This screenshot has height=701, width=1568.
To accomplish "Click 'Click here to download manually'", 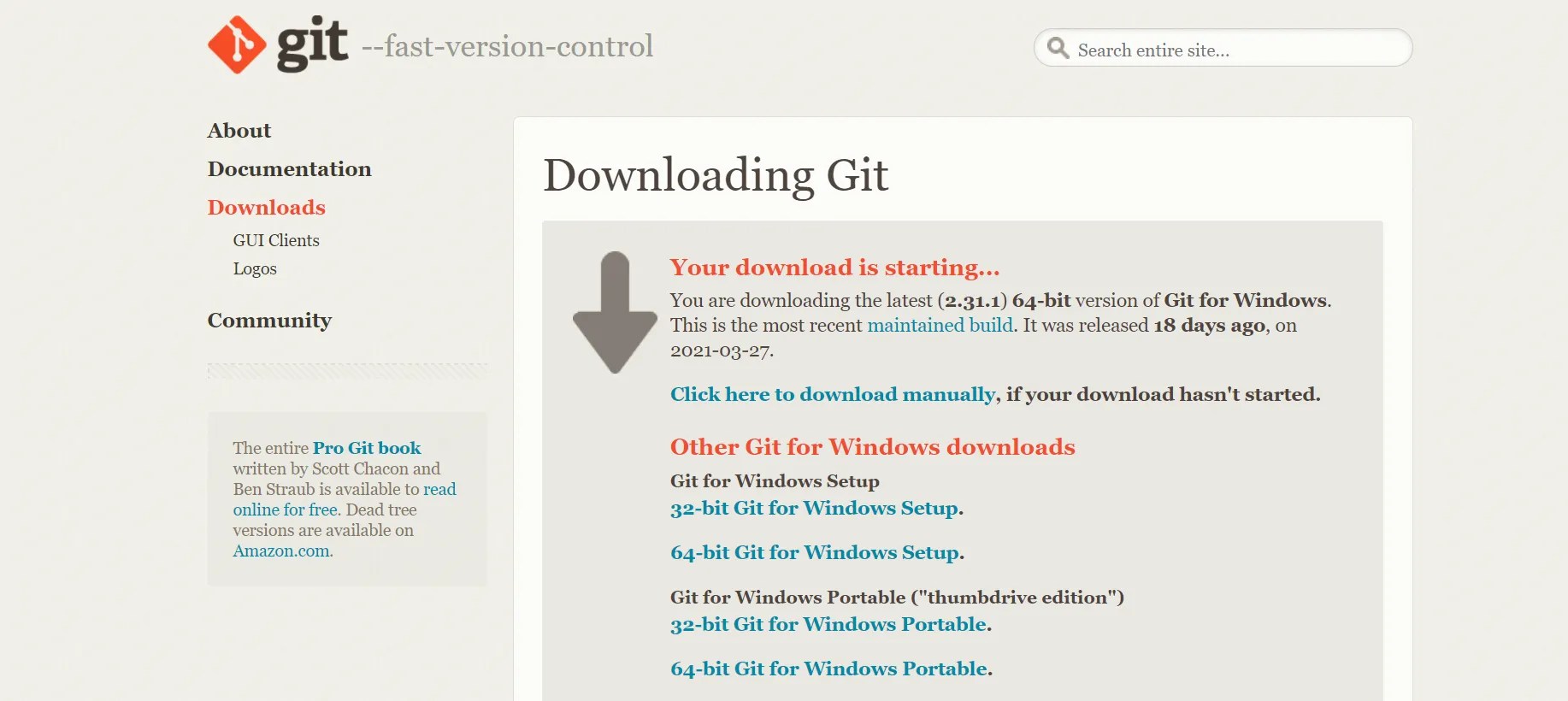I will 834,394.
